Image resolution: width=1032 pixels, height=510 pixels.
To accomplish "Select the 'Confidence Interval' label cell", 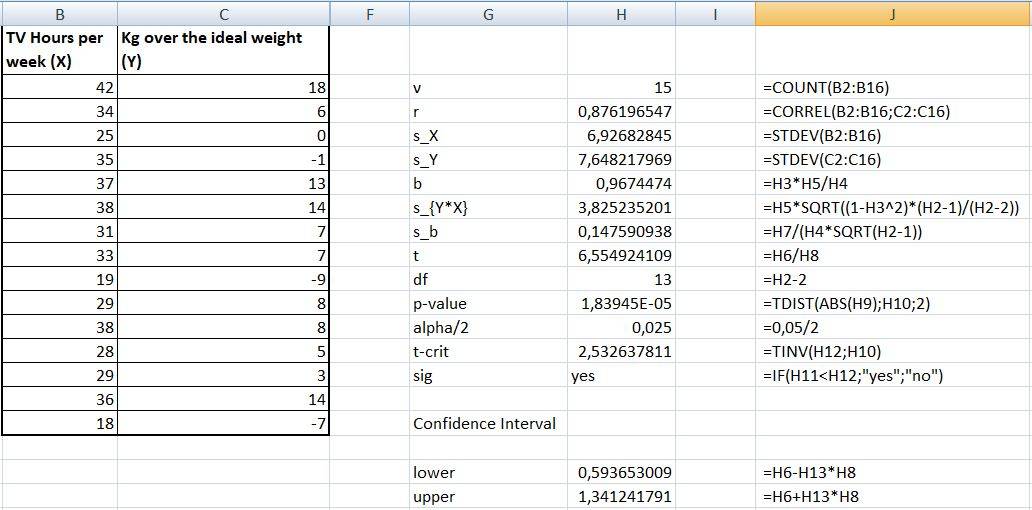I will tap(488, 424).
